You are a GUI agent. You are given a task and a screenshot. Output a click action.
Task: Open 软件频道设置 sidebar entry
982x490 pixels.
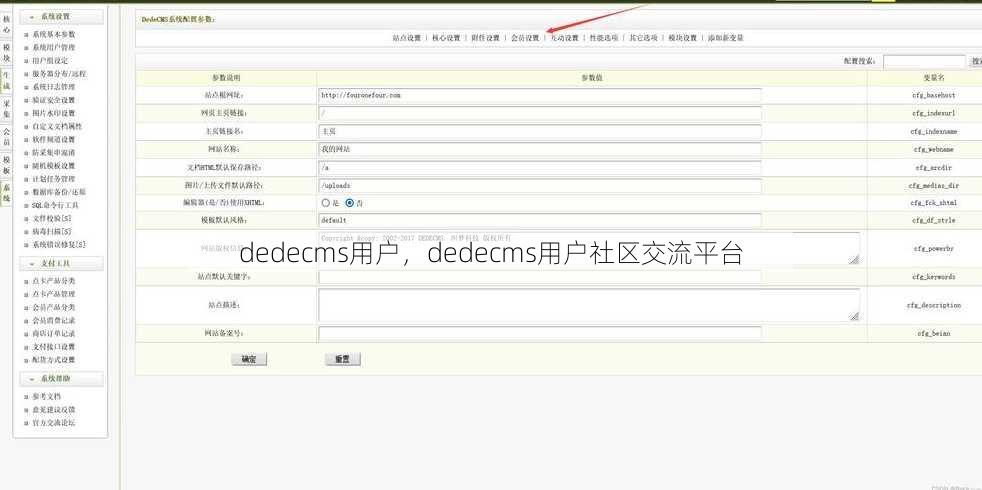point(54,140)
